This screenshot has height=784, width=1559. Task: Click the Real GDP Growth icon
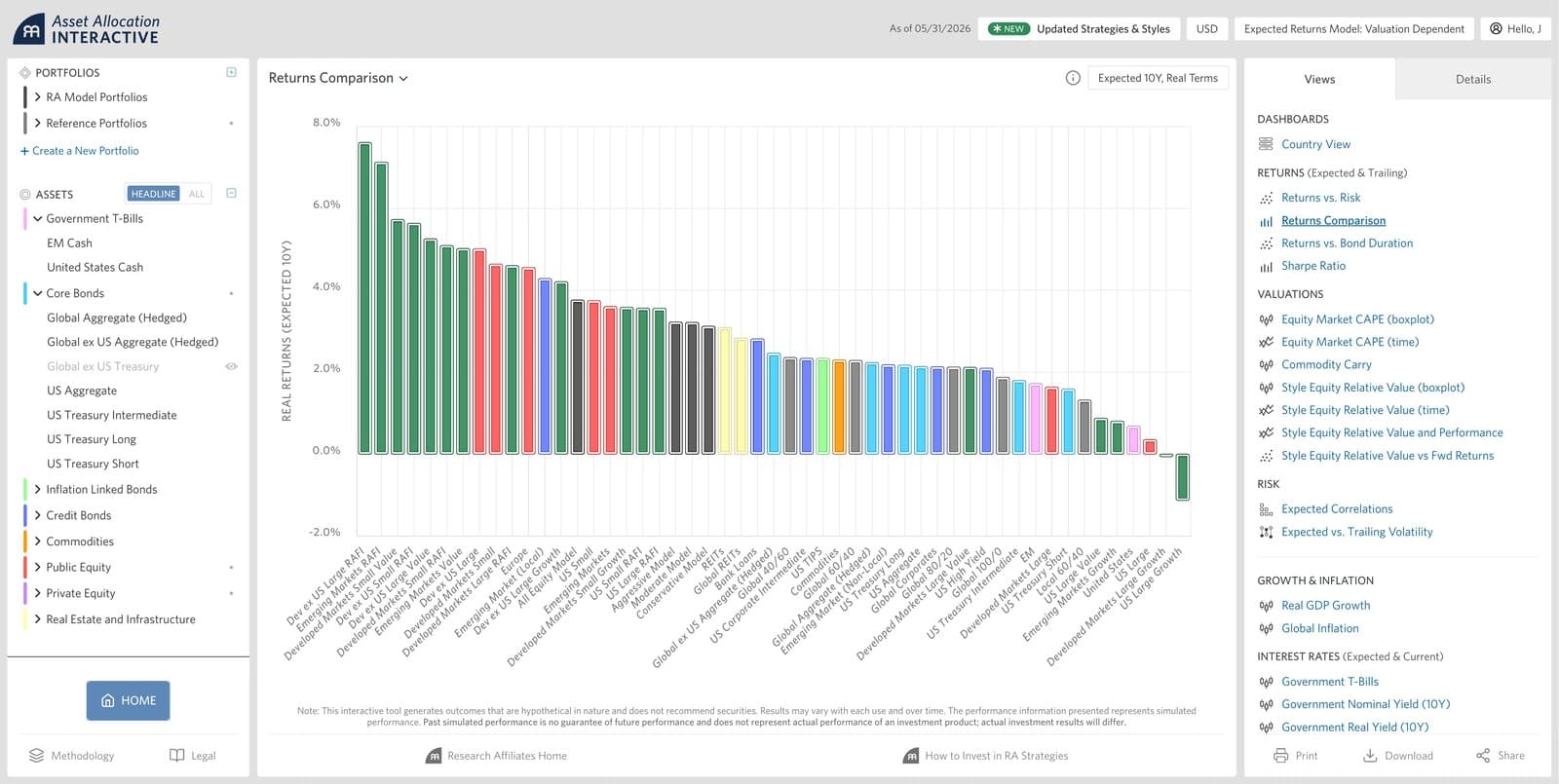[1266, 606]
